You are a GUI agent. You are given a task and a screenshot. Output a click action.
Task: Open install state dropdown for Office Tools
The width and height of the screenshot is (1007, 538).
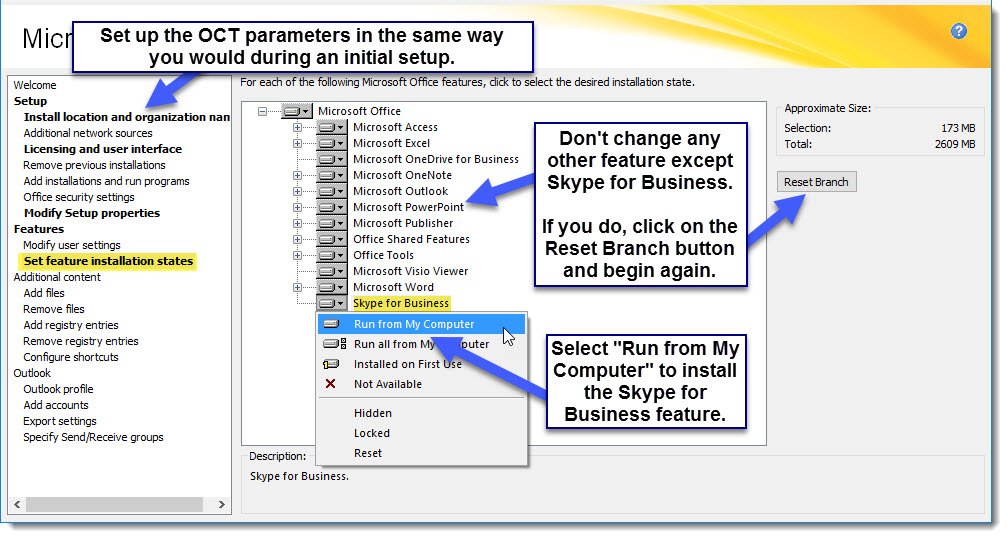click(331, 256)
